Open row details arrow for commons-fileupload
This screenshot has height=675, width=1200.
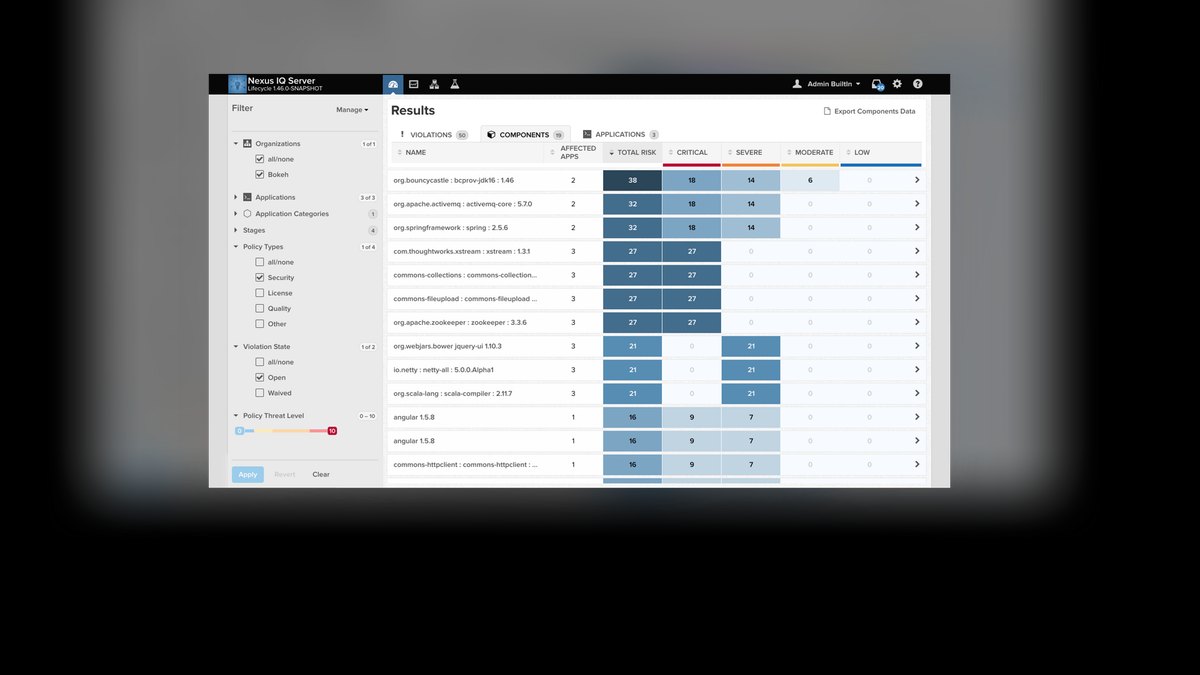917,298
